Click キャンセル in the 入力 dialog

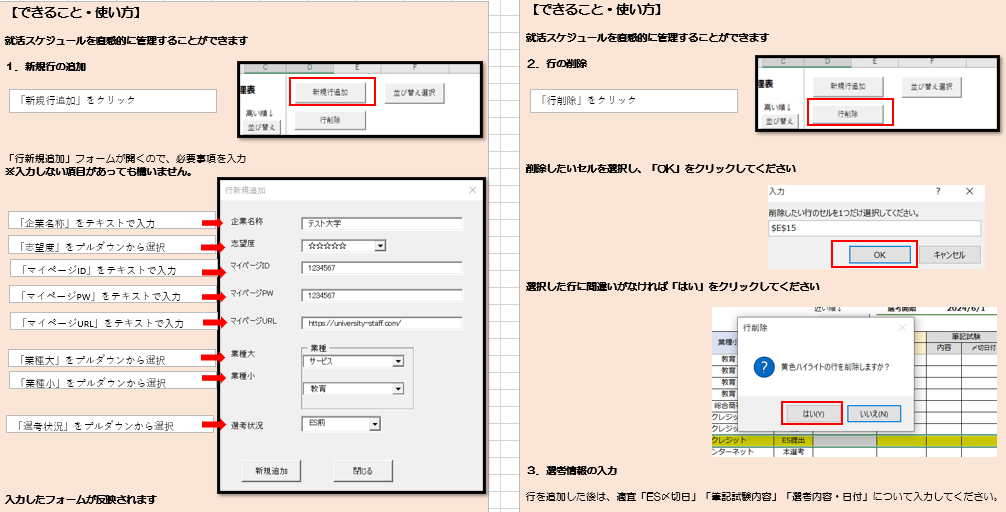[x=950, y=255]
